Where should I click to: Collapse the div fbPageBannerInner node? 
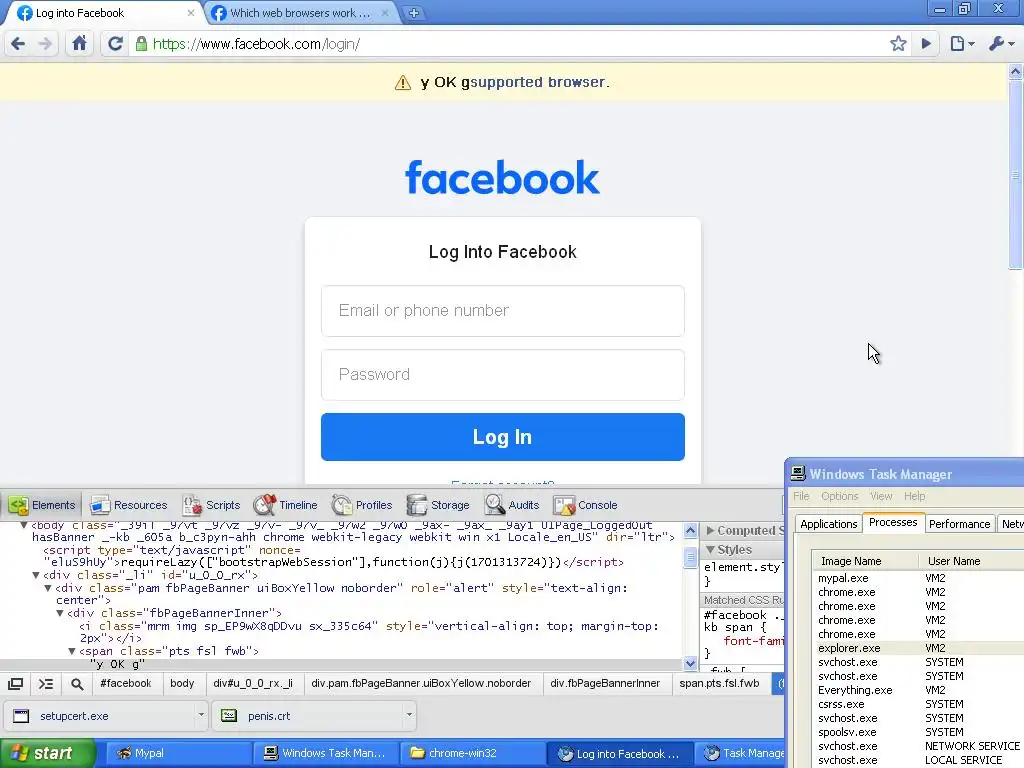(x=59, y=613)
